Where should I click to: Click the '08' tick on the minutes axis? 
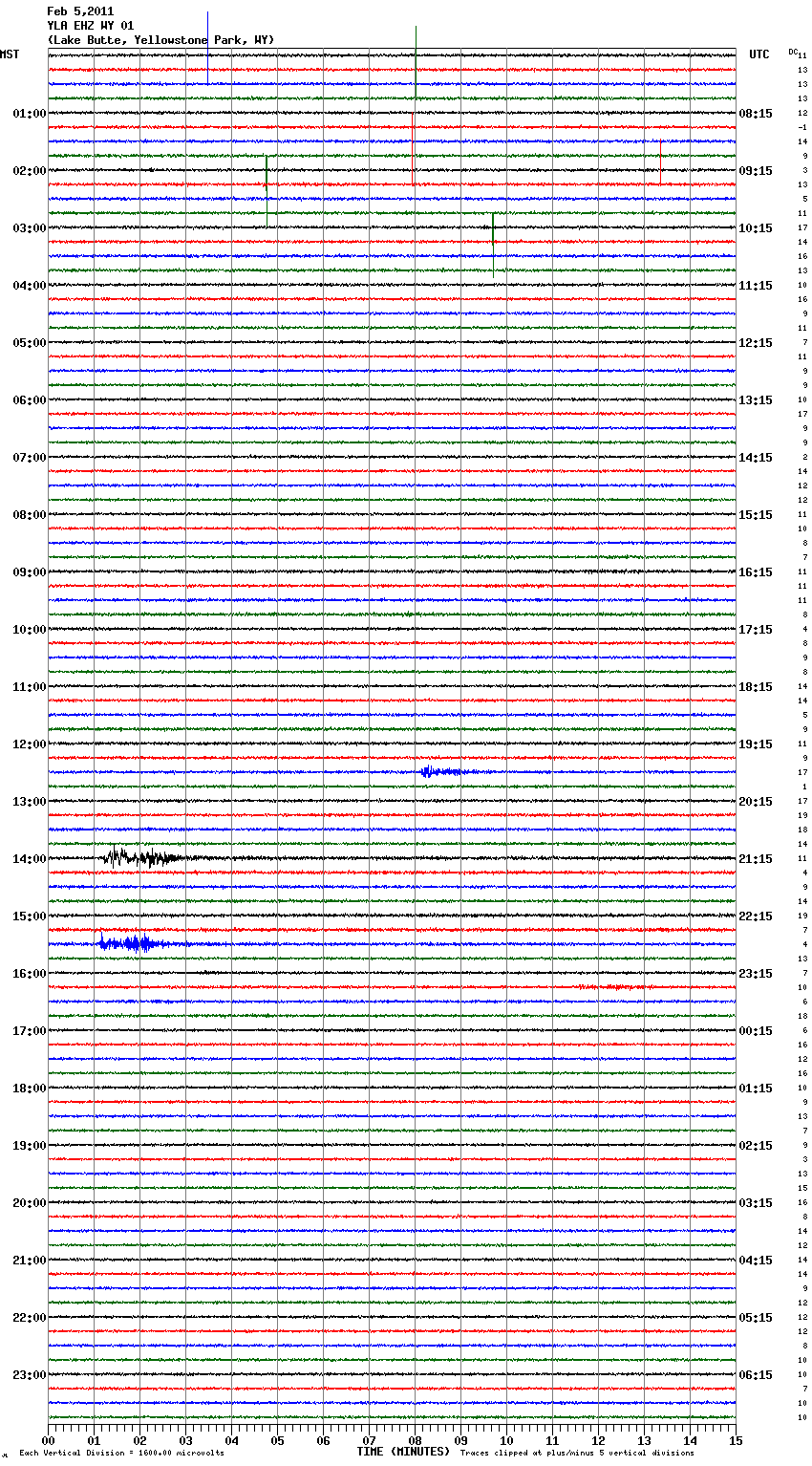click(415, 1440)
